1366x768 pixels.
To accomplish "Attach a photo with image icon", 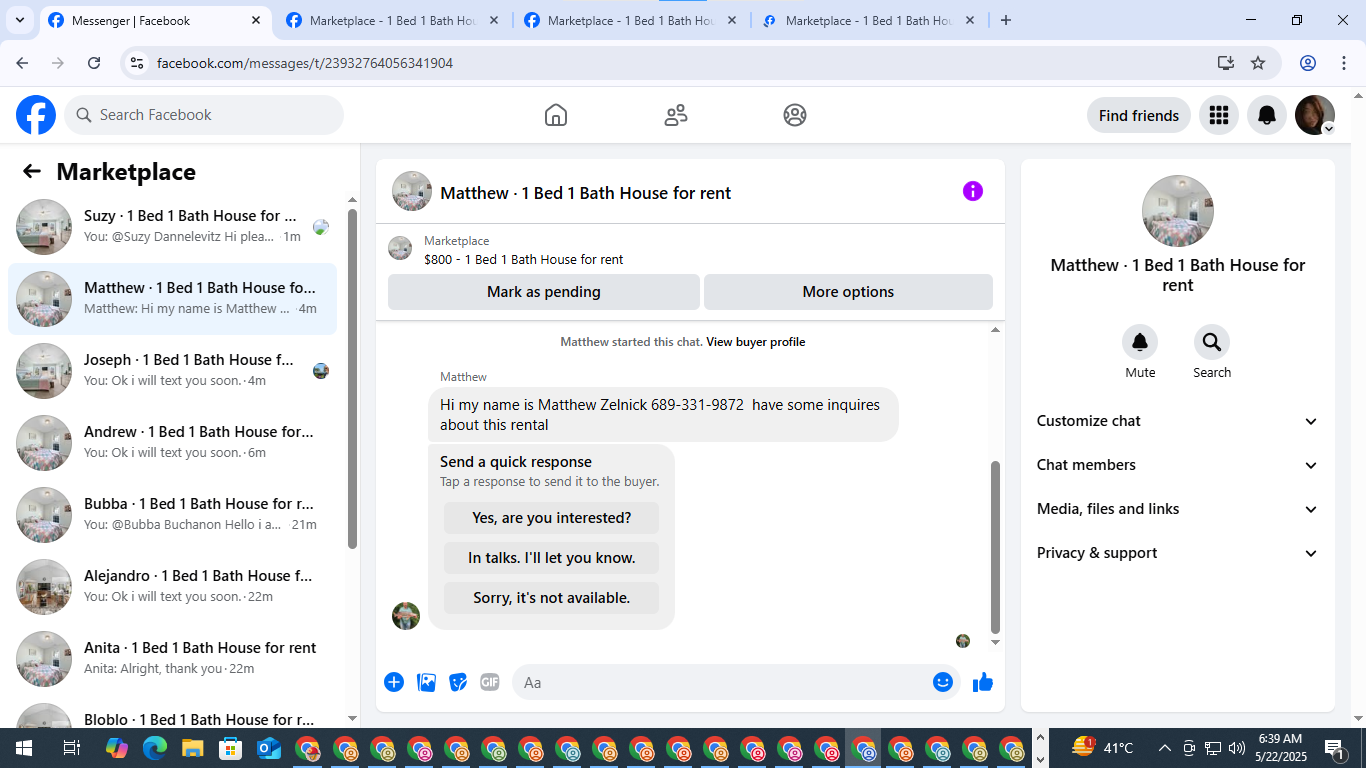I will click(x=426, y=682).
